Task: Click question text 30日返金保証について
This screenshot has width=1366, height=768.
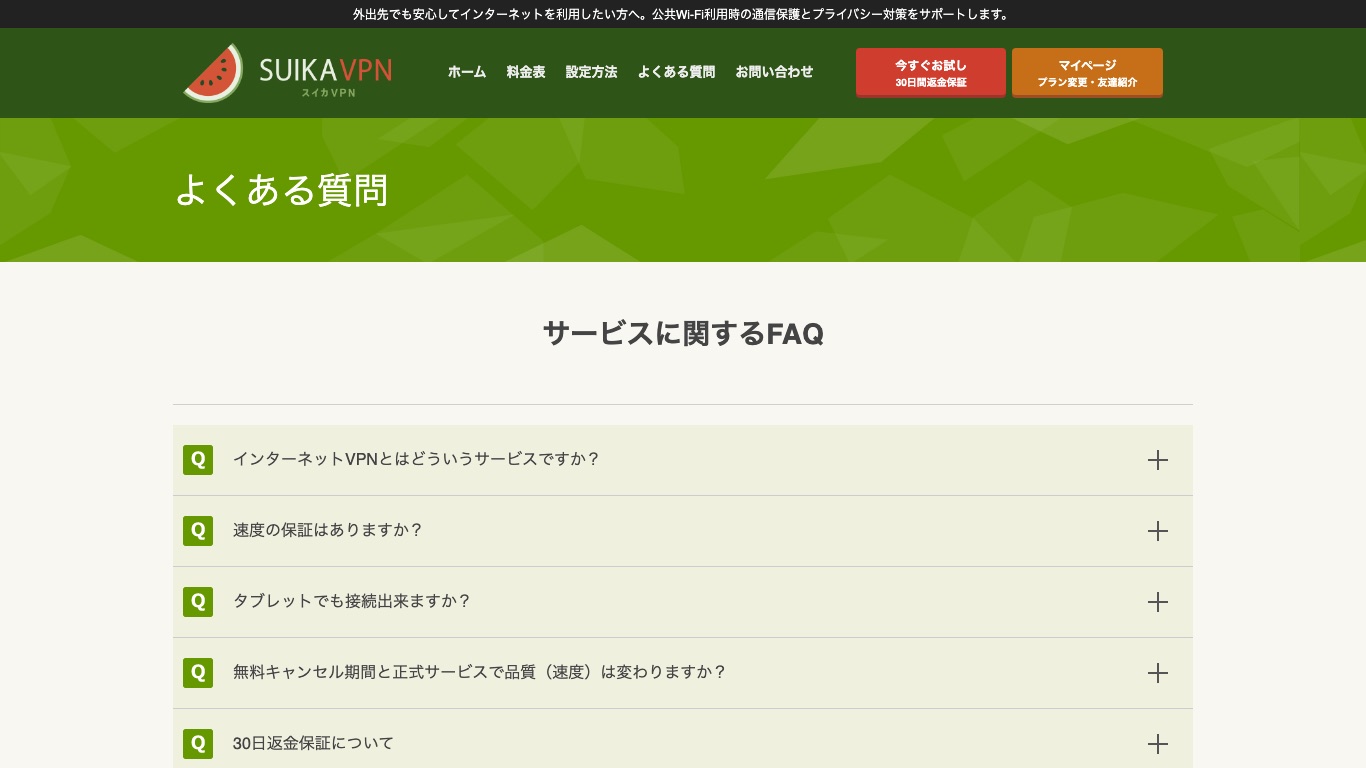Action: click(313, 743)
